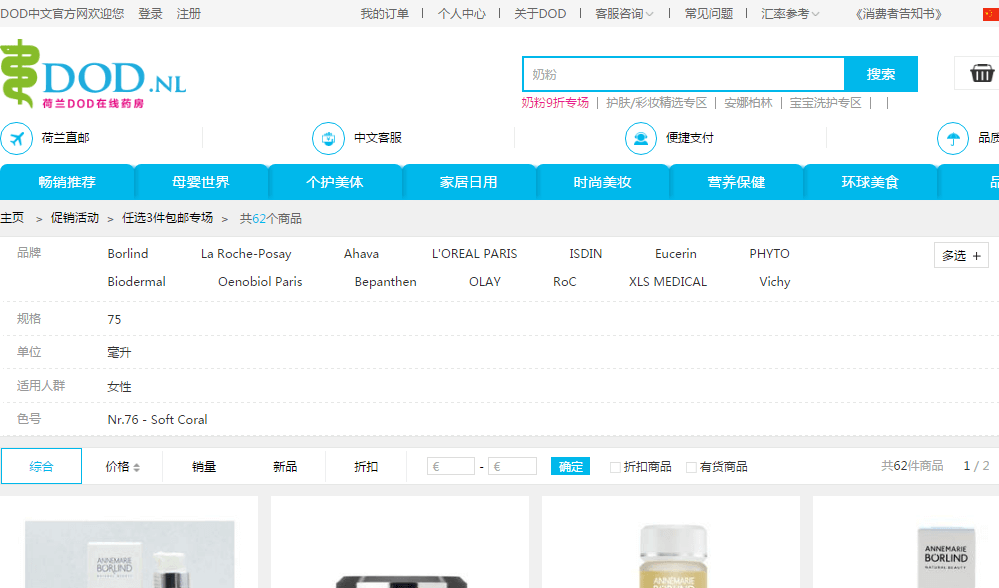Open the shopping basket icon
Viewport: 999px width, 588px height.
point(981,73)
